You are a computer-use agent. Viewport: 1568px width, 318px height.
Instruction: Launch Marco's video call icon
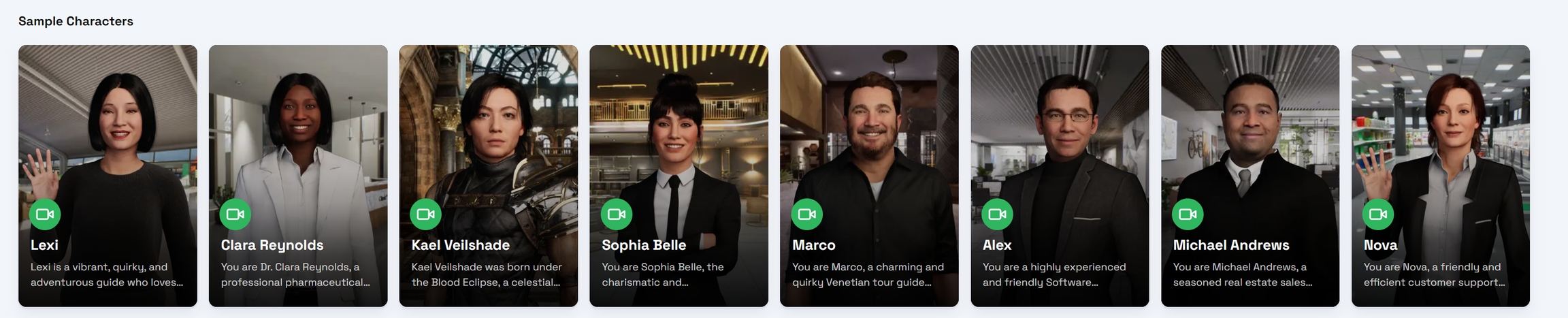[x=807, y=214]
